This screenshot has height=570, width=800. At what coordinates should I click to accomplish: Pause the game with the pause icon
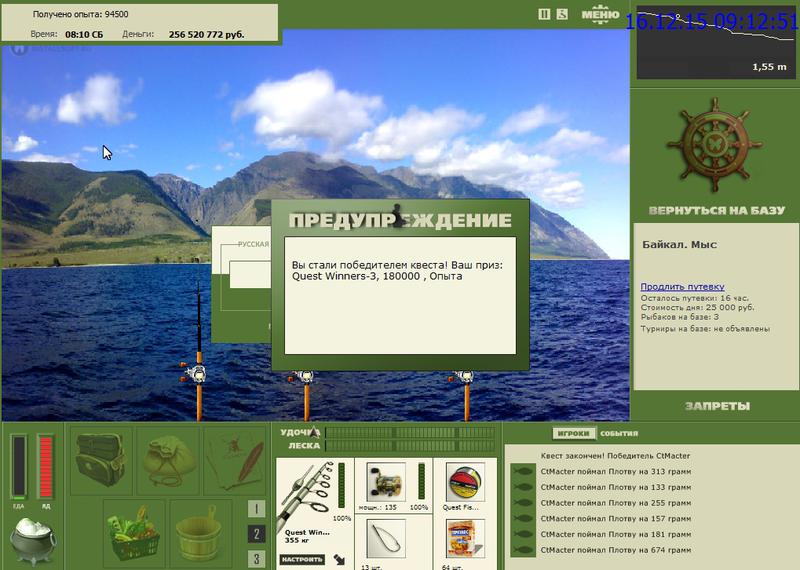tap(544, 14)
